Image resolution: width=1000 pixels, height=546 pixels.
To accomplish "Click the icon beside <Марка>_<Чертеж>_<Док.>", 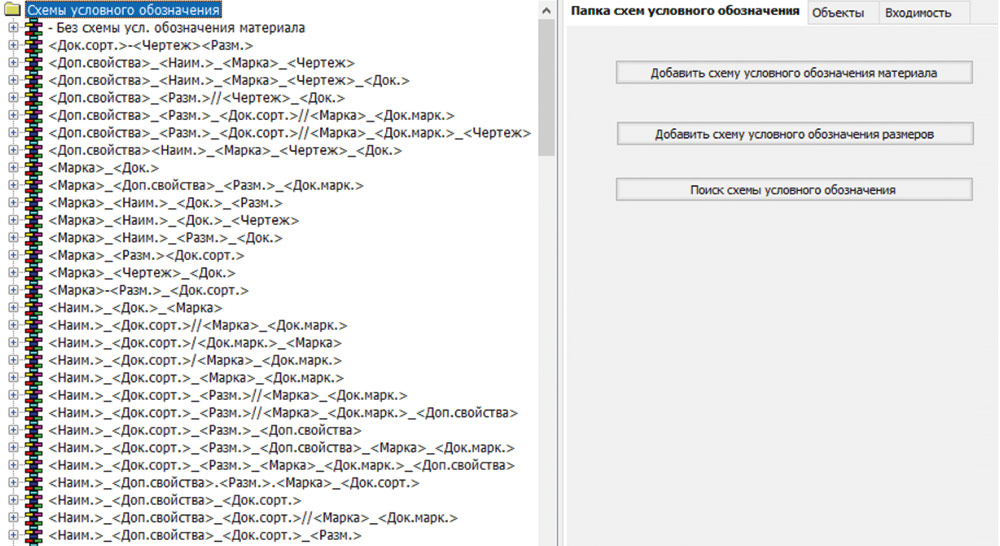I will (x=33, y=273).
